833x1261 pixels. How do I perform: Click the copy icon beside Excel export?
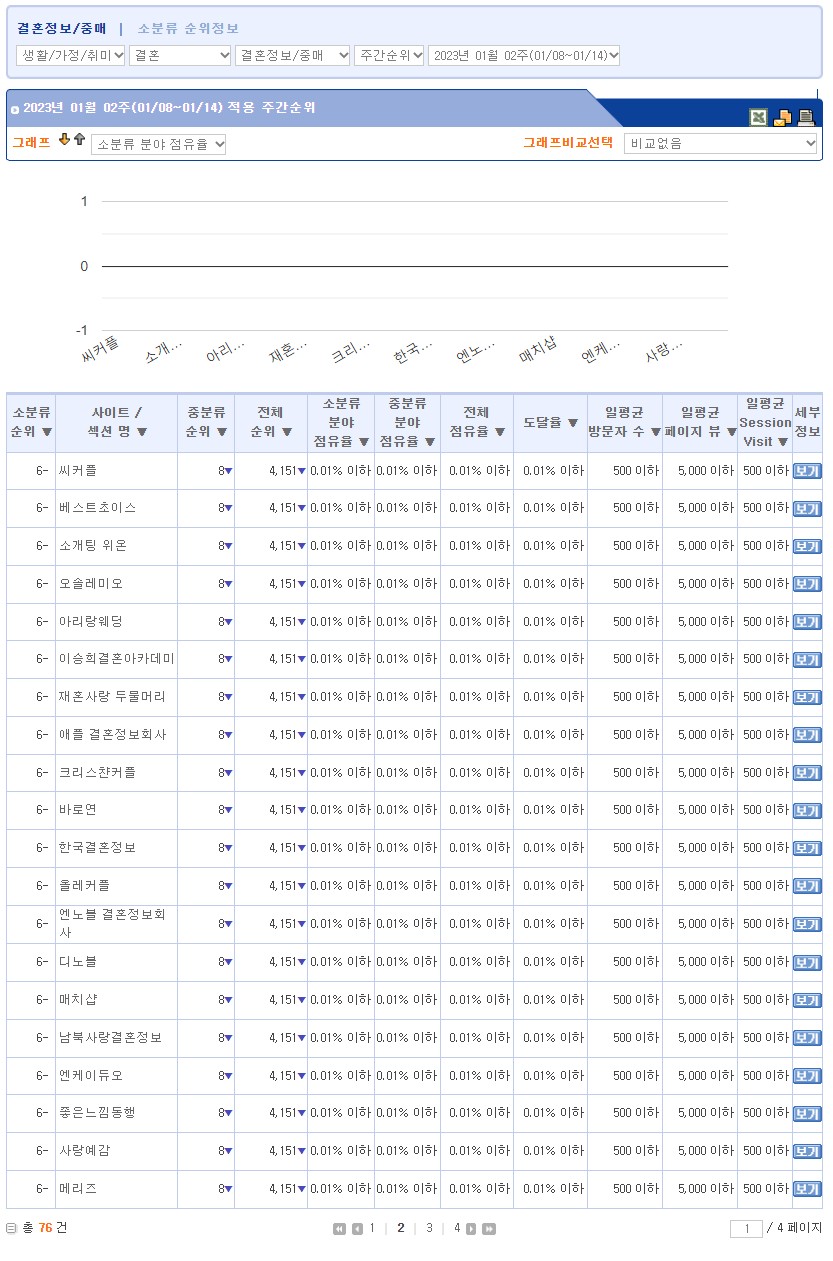tap(783, 117)
